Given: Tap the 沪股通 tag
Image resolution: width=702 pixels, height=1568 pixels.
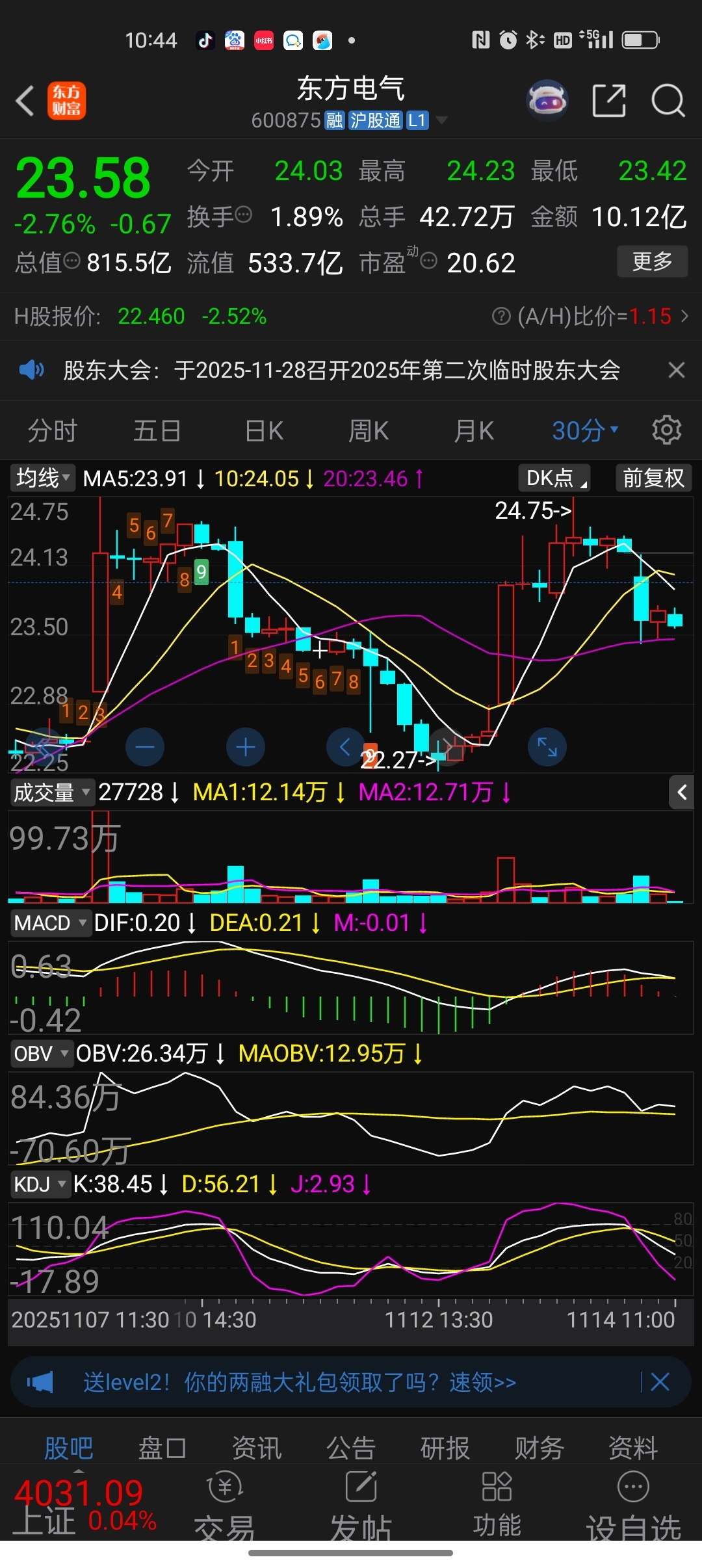Looking at the screenshot, I should click(x=376, y=120).
